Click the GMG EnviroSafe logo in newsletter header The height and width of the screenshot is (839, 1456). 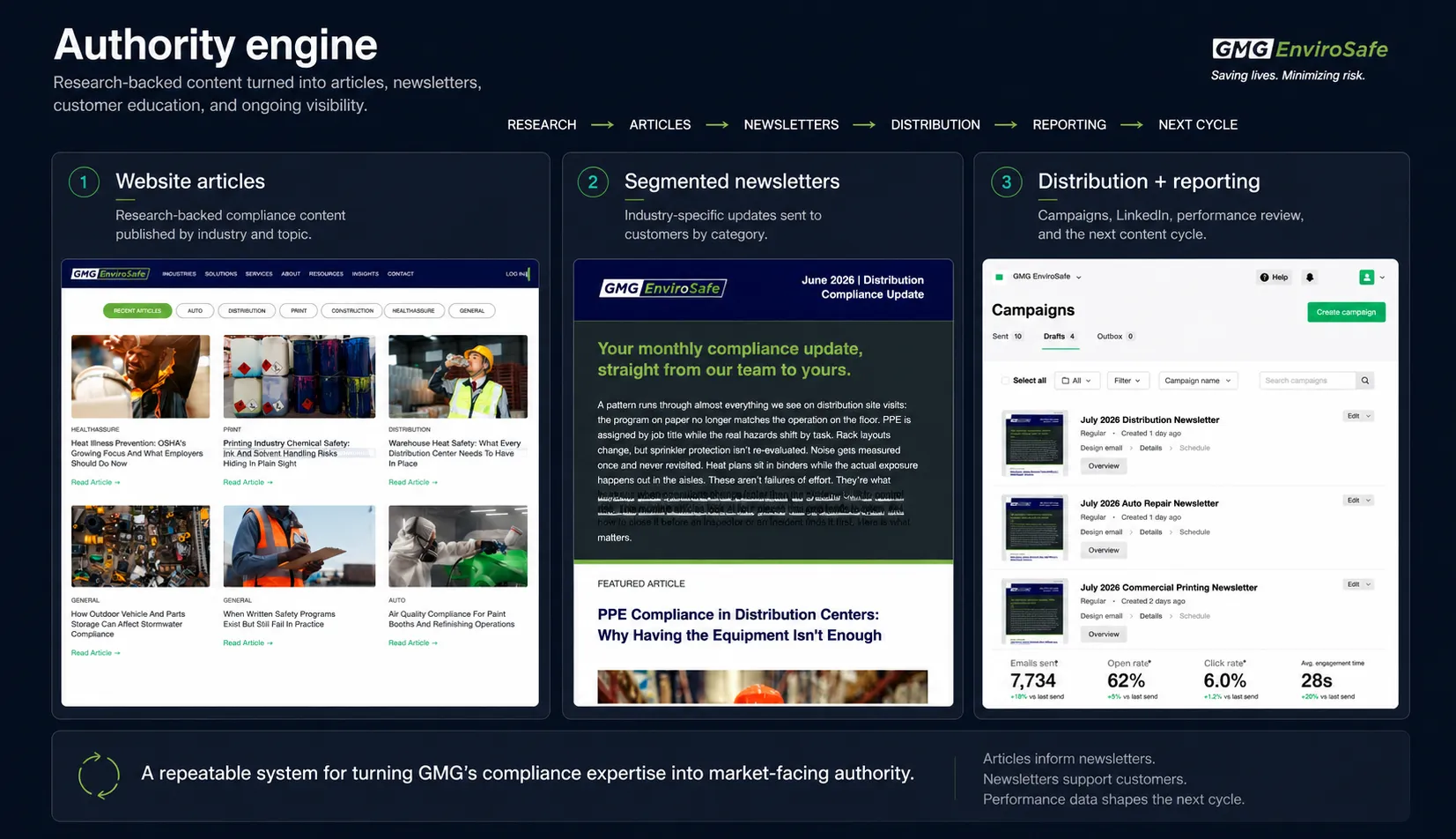pos(663,288)
